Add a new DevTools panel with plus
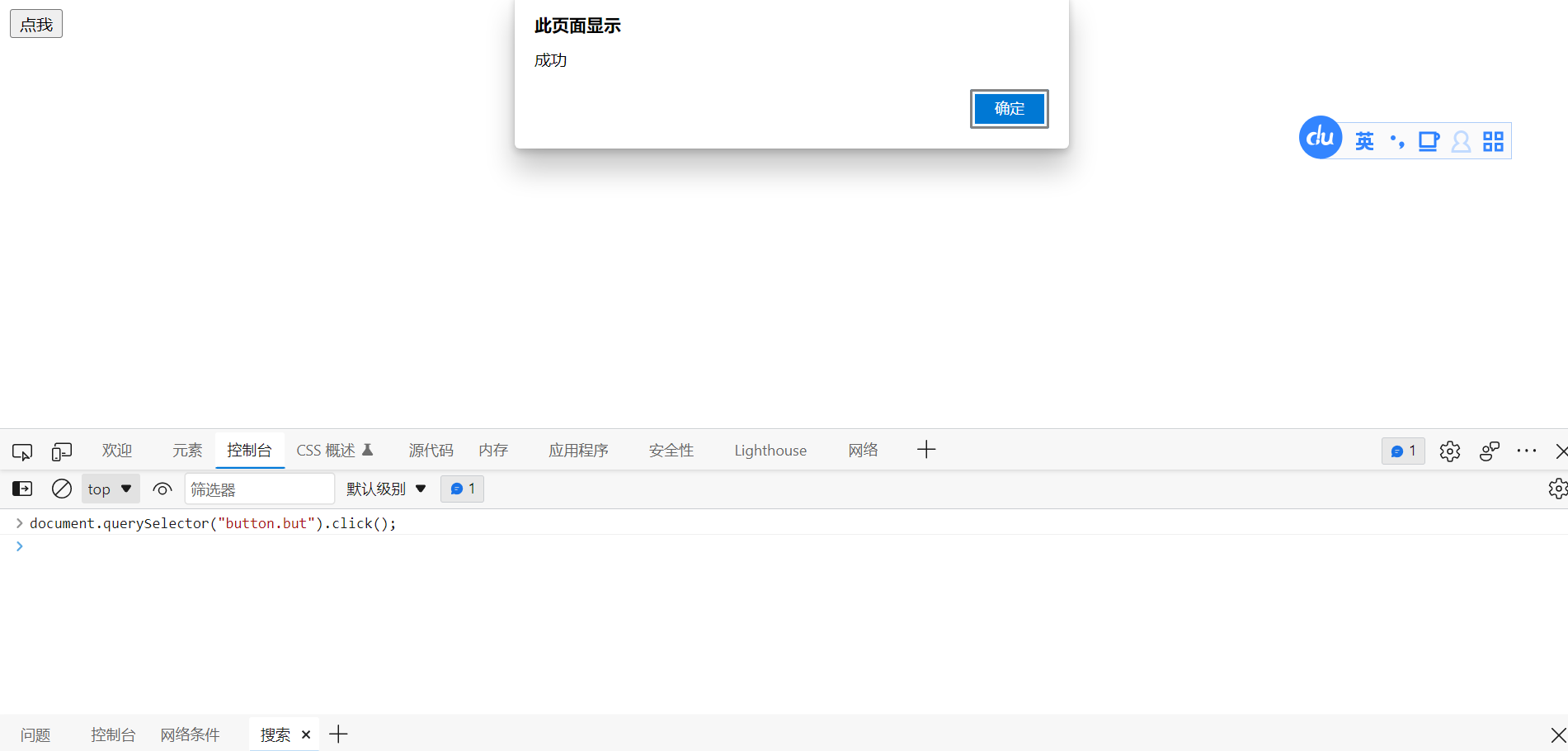 (925, 450)
